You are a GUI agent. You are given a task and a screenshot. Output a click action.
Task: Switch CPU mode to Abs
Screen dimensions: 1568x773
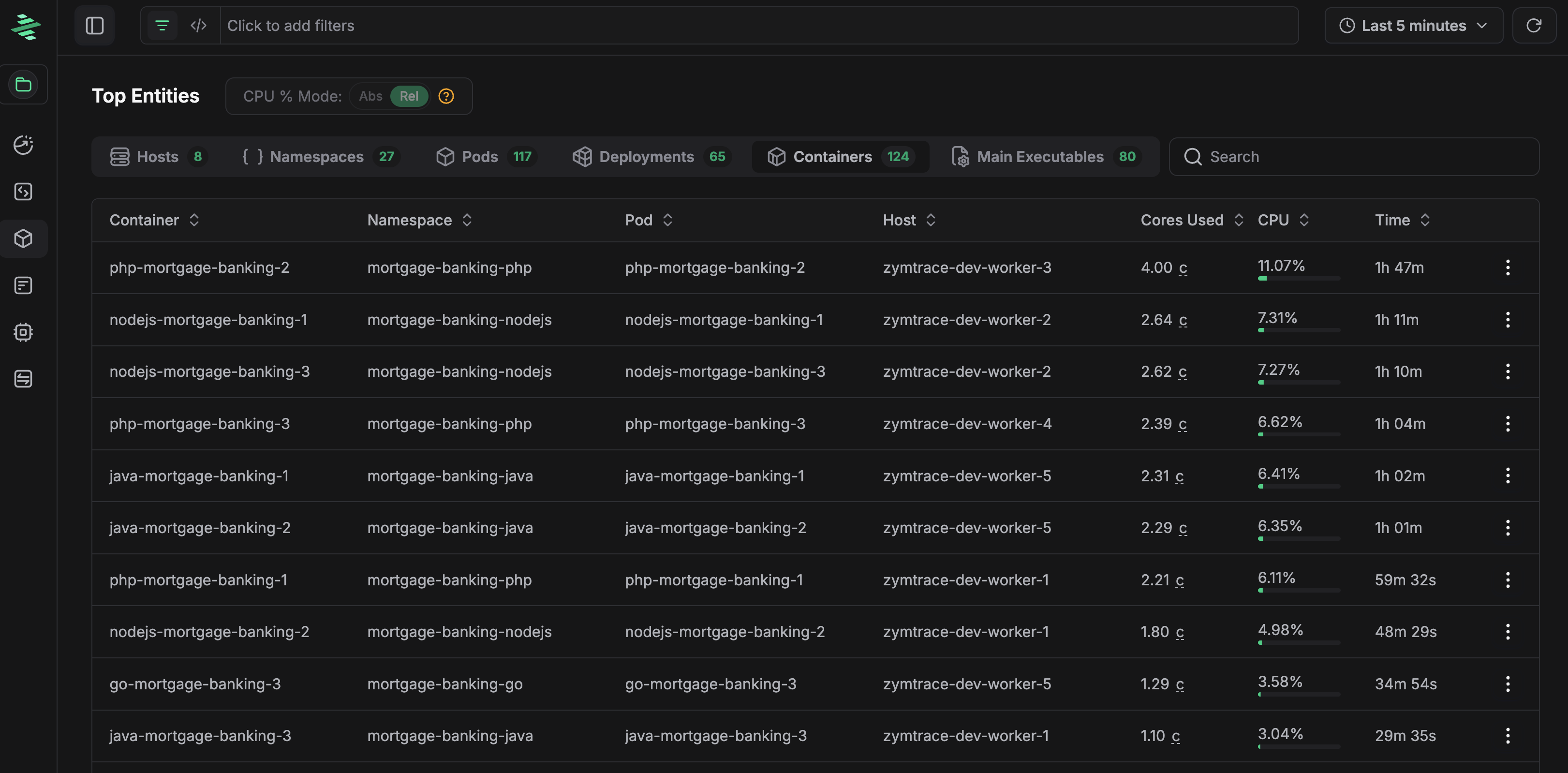click(x=370, y=96)
